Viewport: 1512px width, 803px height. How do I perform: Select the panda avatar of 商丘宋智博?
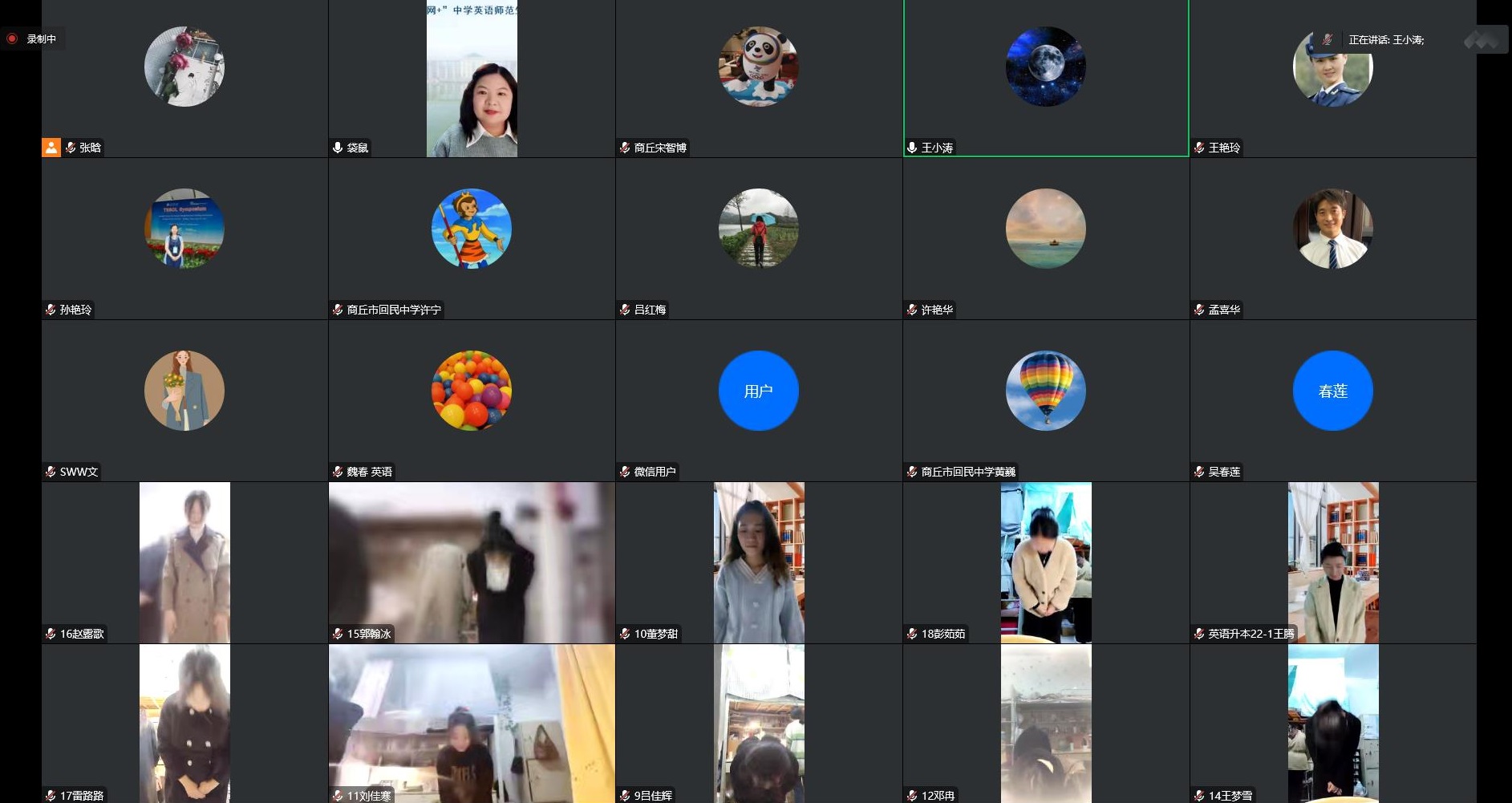[x=758, y=67]
